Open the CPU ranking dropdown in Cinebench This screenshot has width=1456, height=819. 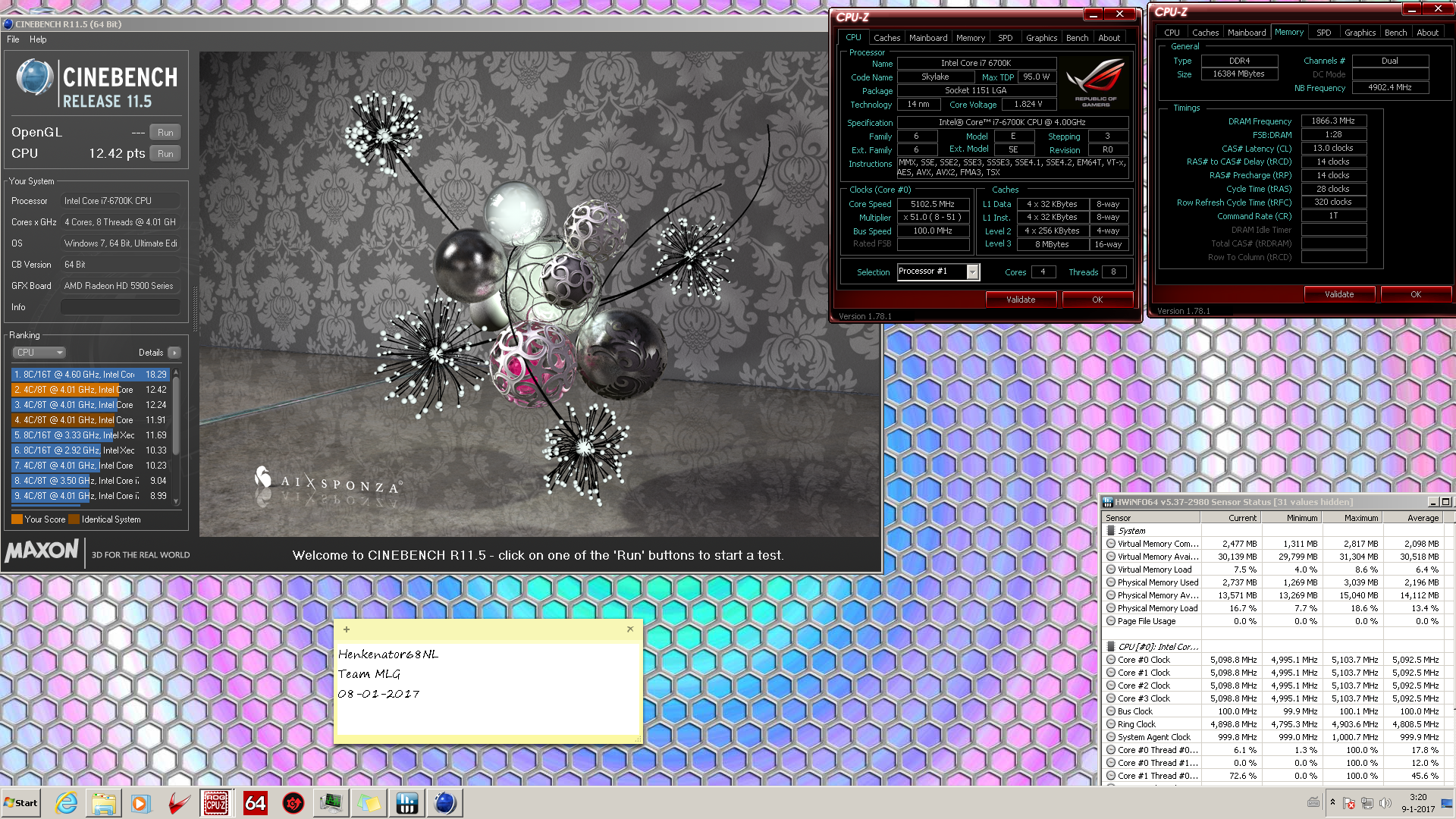coord(39,353)
